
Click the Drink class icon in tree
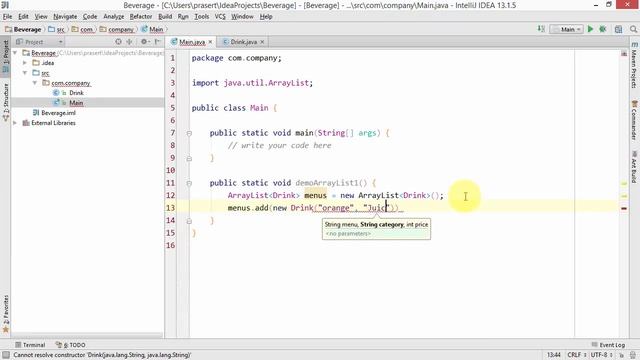(x=56, y=93)
